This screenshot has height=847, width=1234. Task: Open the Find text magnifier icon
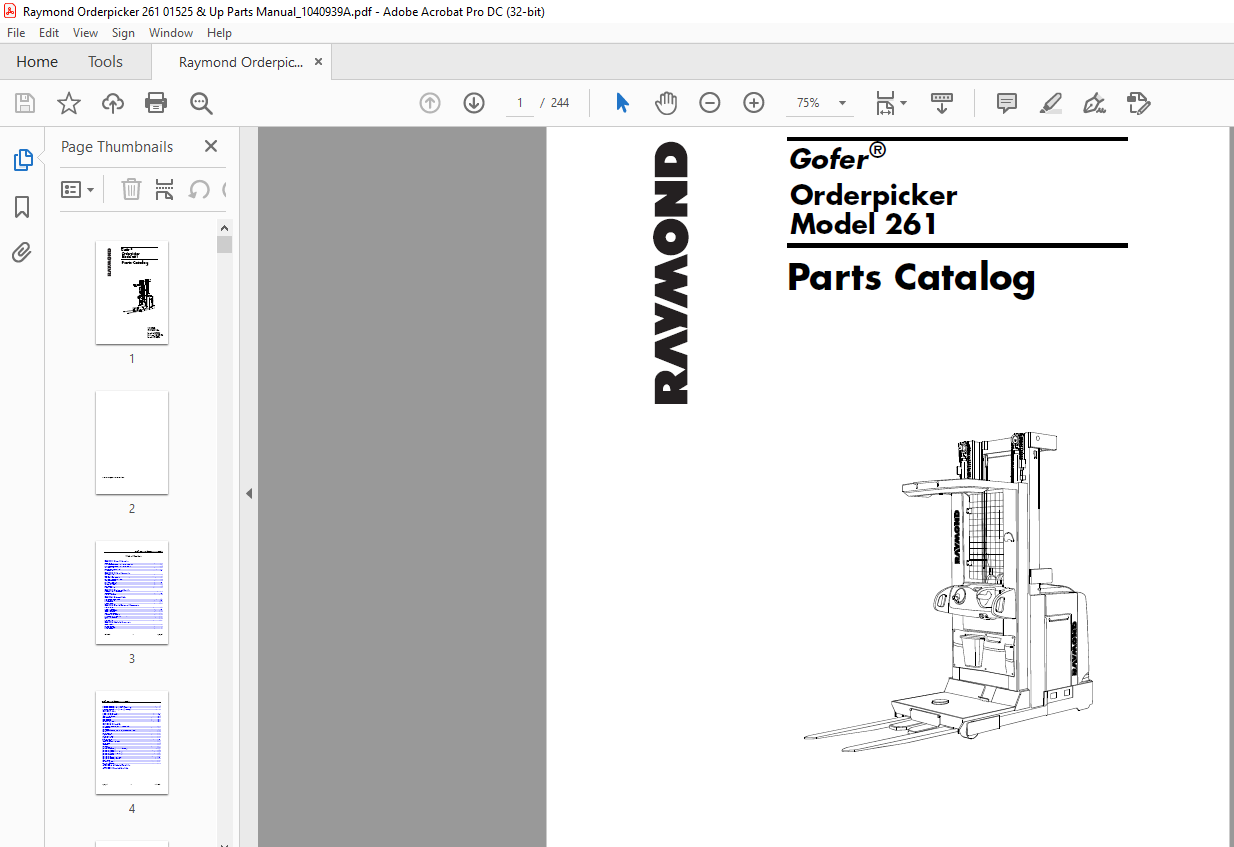pyautogui.click(x=201, y=103)
